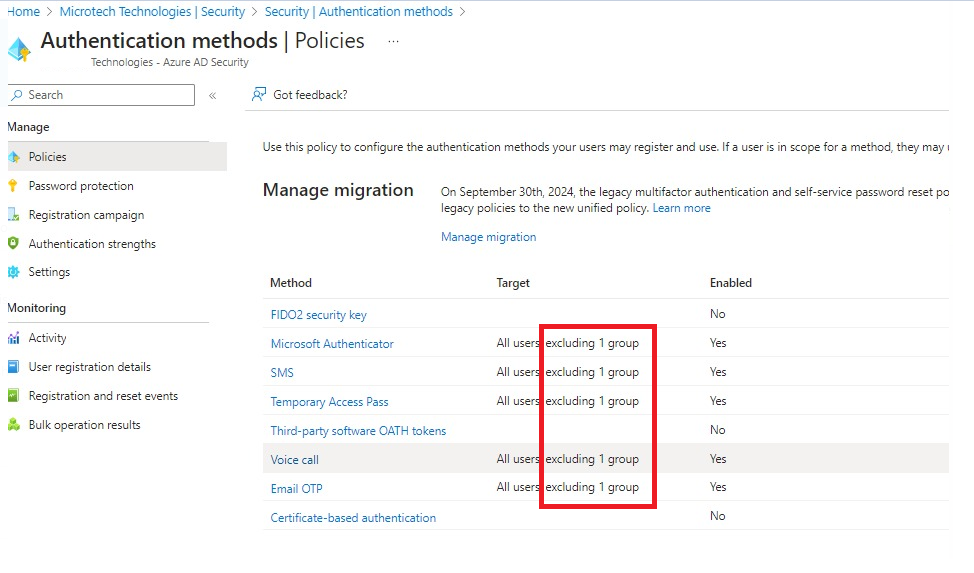This screenshot has height=573, width=974.
Task: Open Registration campaign menu item
Action: [x=86, y=215]
